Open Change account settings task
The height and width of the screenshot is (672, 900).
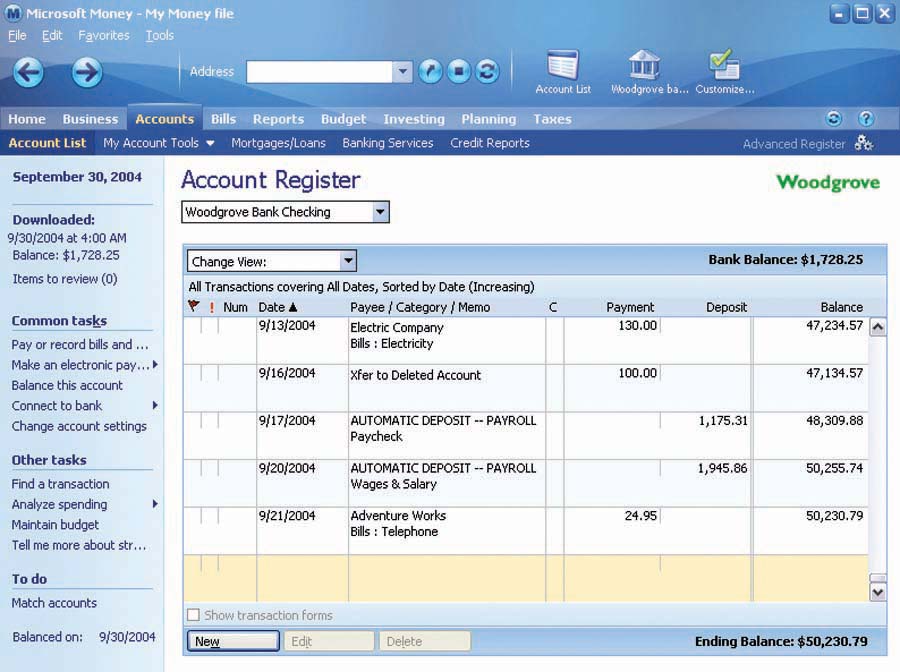tap(79, 426)
